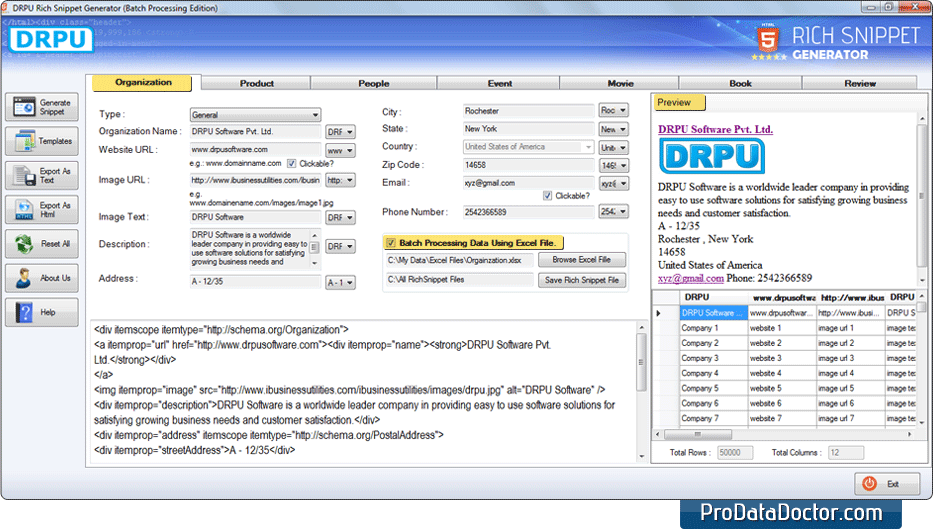Open column dropdown beside City field
The height and width of the screenshot is (529, 933).
point(613,110)
